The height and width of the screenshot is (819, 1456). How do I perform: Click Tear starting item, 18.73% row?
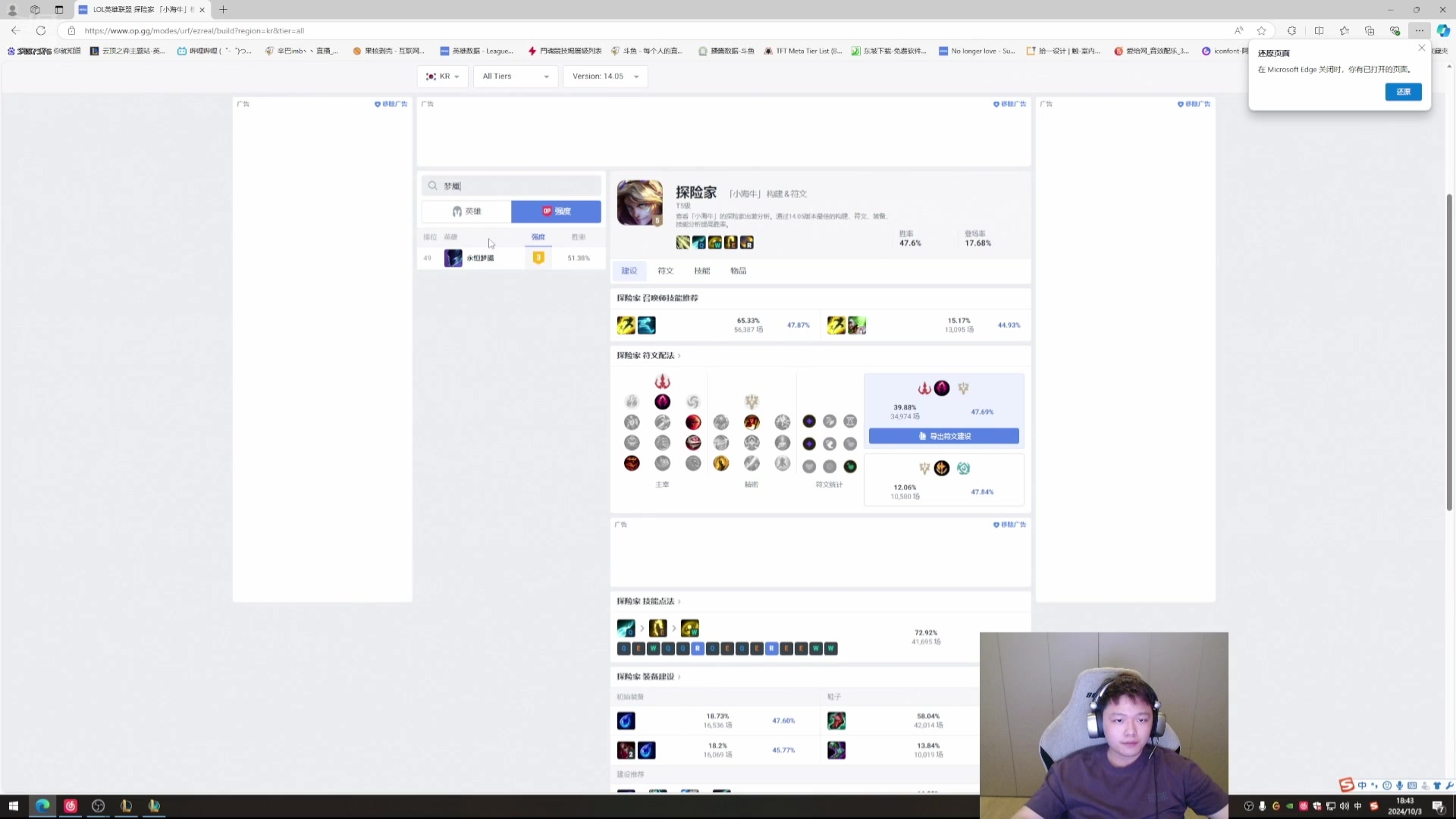[x=626, y=720]
